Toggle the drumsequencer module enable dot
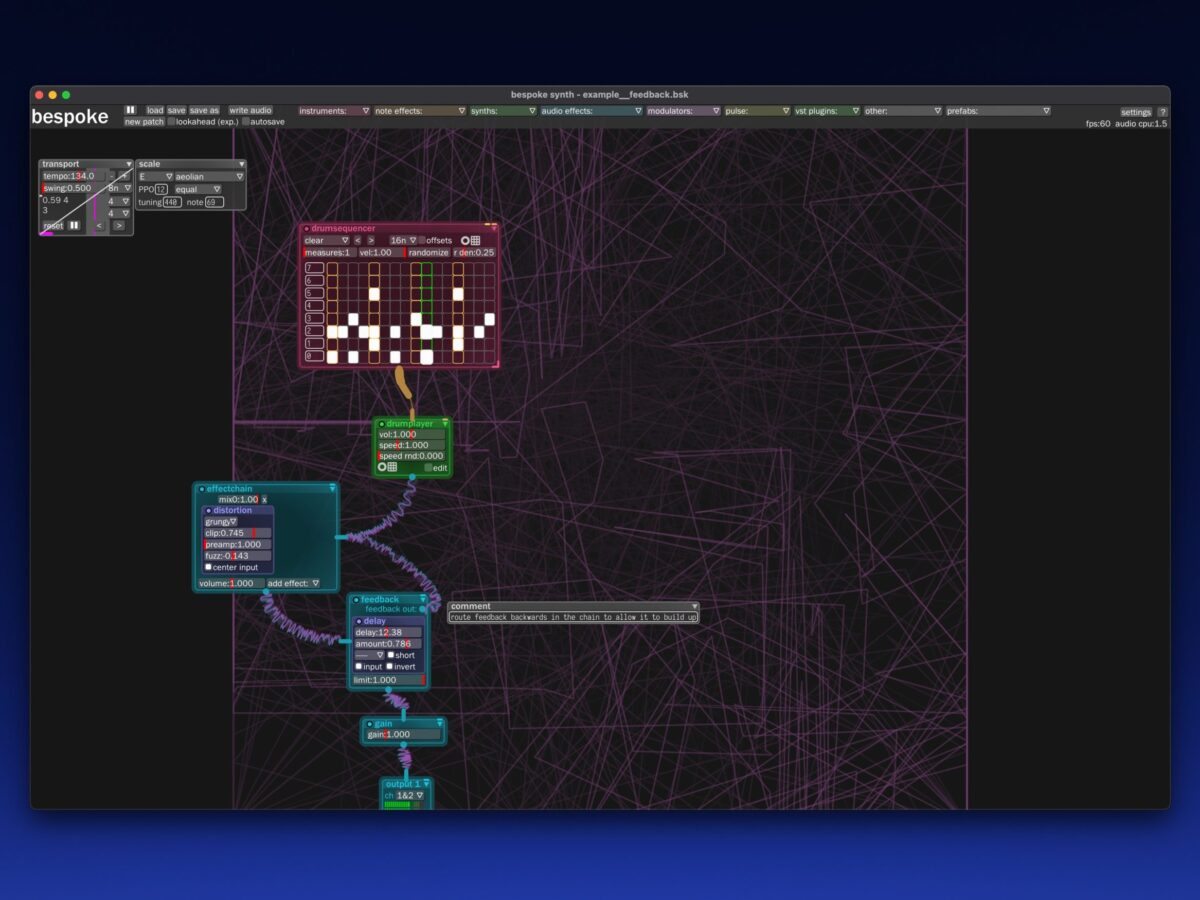 tap(307, 228)
